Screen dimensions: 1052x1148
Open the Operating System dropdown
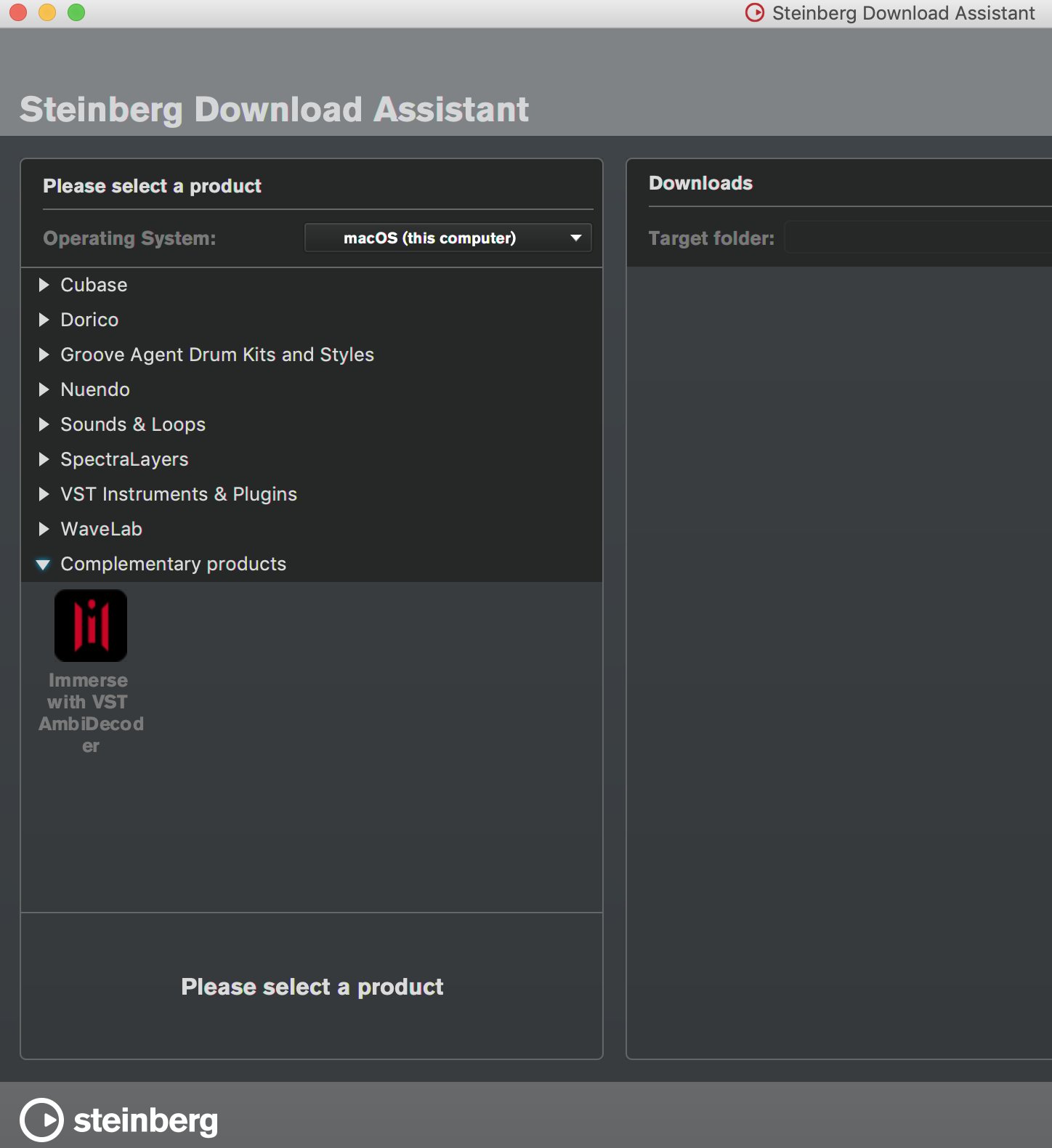tap(448, 238)
